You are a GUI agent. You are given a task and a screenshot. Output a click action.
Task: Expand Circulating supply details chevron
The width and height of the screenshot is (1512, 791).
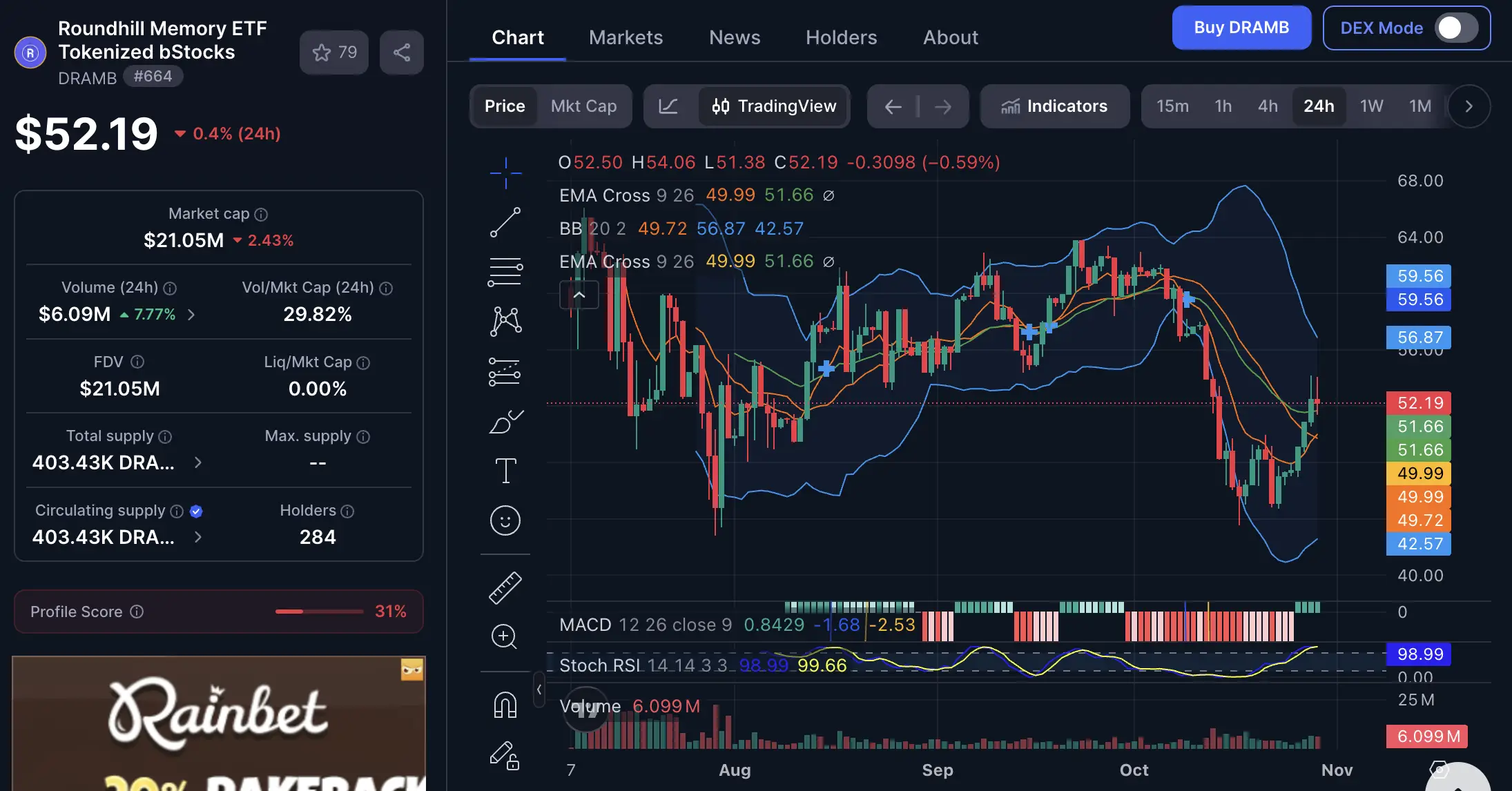coord(198,537)
